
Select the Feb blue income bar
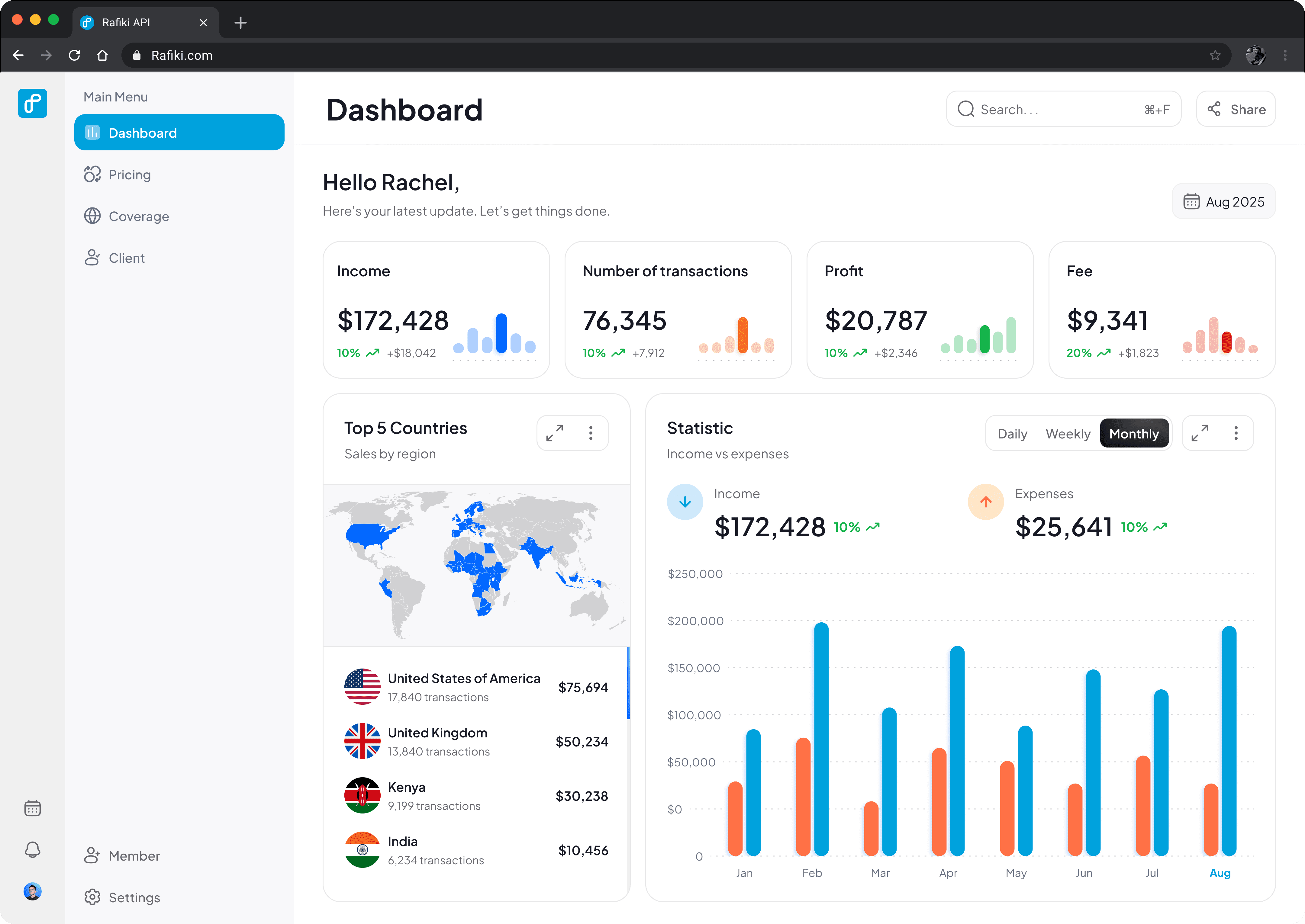pyautogui.click(x=821, y=739)
